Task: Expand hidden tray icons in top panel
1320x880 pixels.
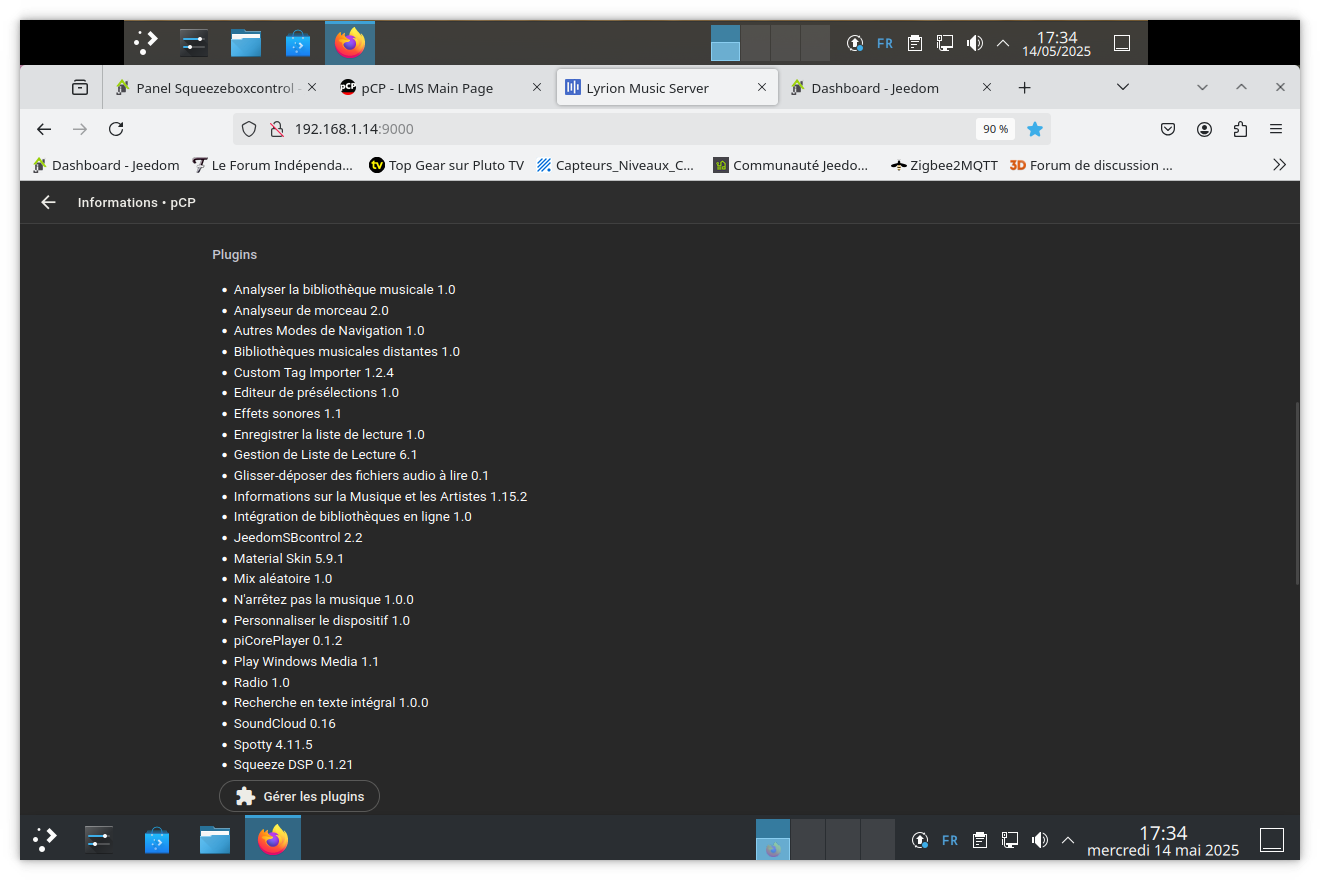Action: click(x=1003, y=43)
